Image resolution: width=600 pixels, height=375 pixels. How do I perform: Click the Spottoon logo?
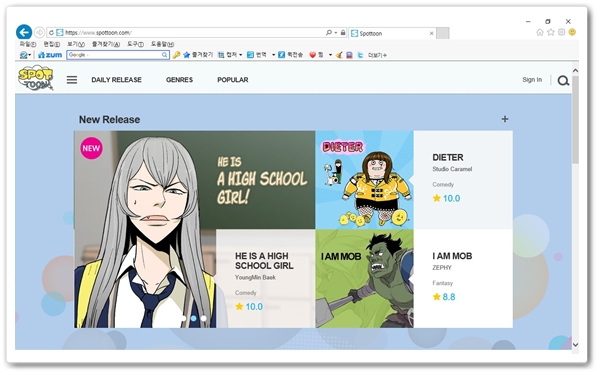click(x=36, y=78)
